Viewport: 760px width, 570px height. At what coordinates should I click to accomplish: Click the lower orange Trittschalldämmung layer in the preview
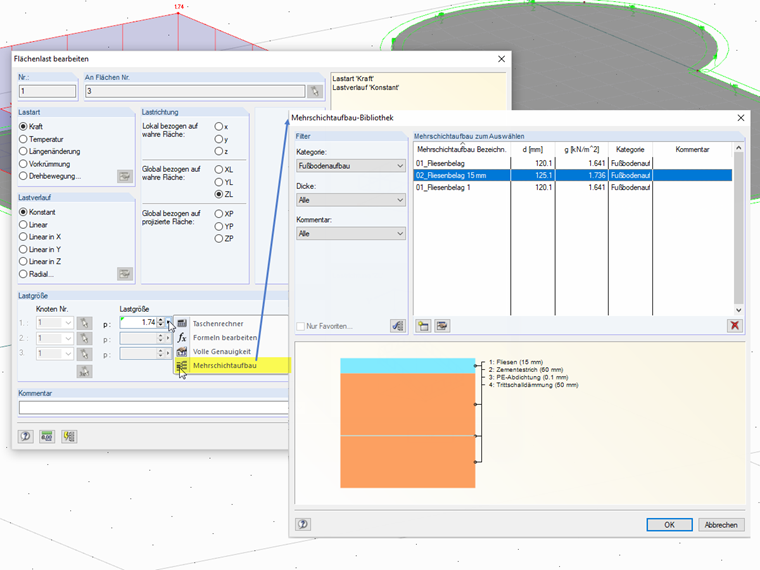click(x=408, y=462)
